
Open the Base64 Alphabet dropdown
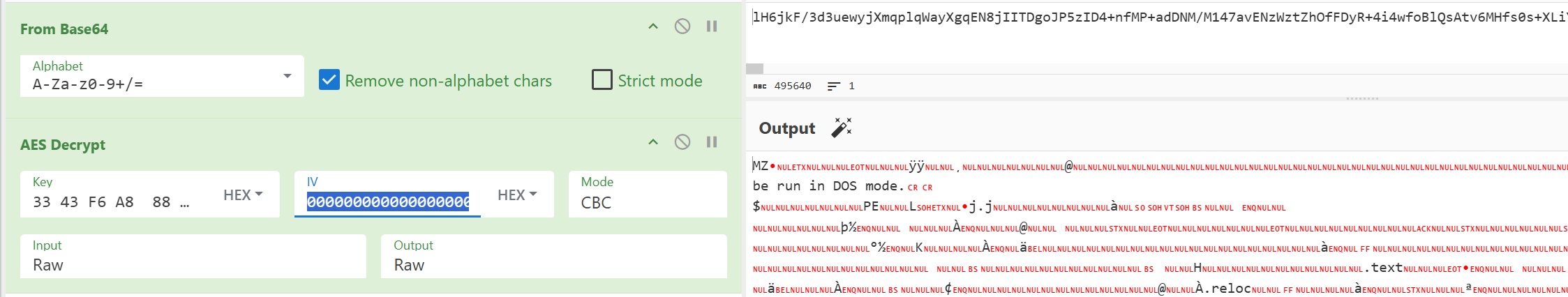(x=162, y=76)
